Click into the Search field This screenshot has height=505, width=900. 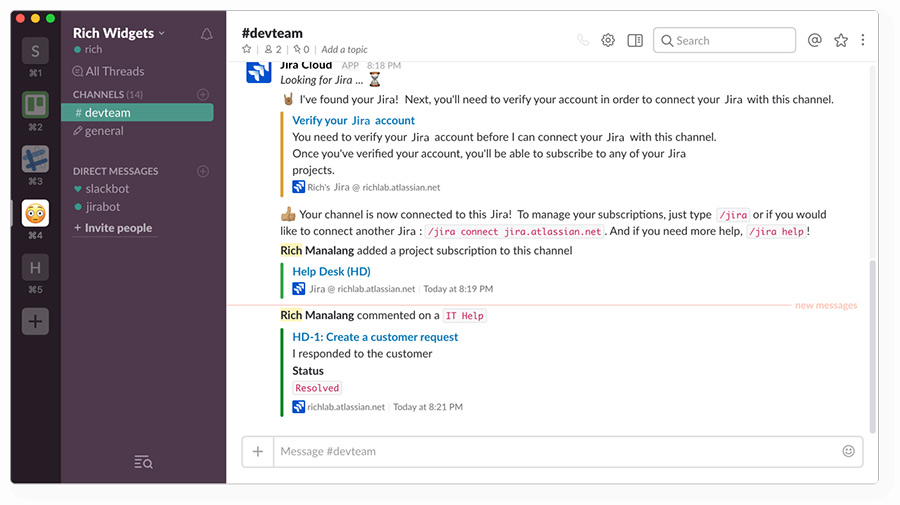724,40
